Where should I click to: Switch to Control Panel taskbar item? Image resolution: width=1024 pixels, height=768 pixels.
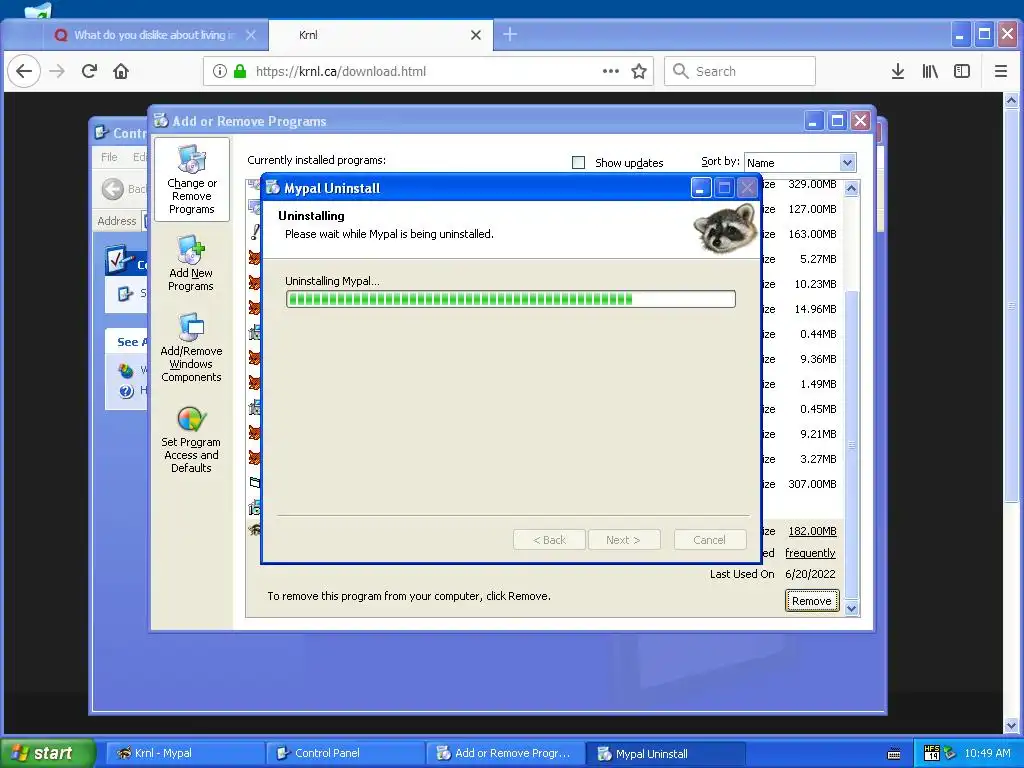345,753
